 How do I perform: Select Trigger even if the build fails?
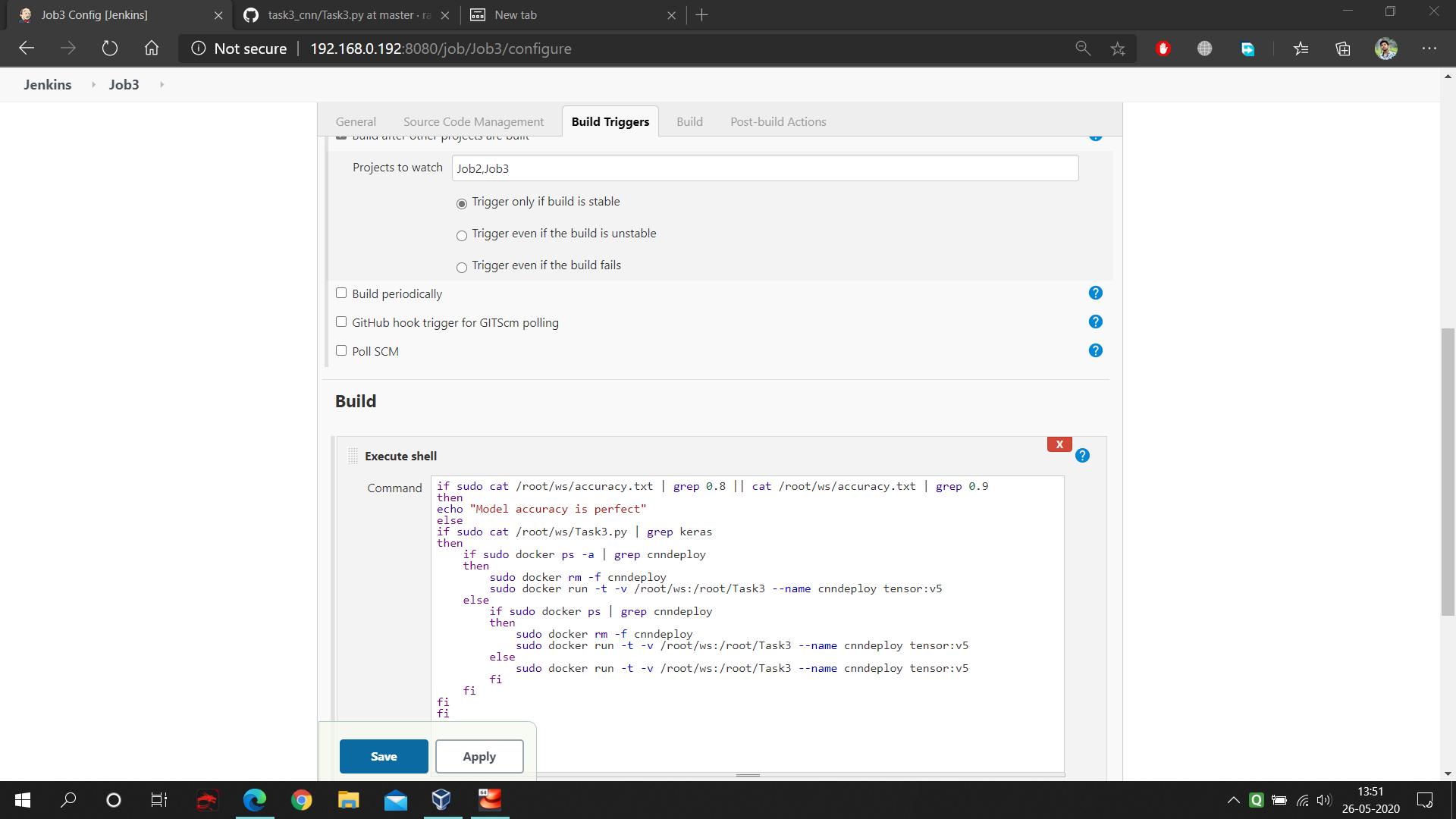pos(461,267)
